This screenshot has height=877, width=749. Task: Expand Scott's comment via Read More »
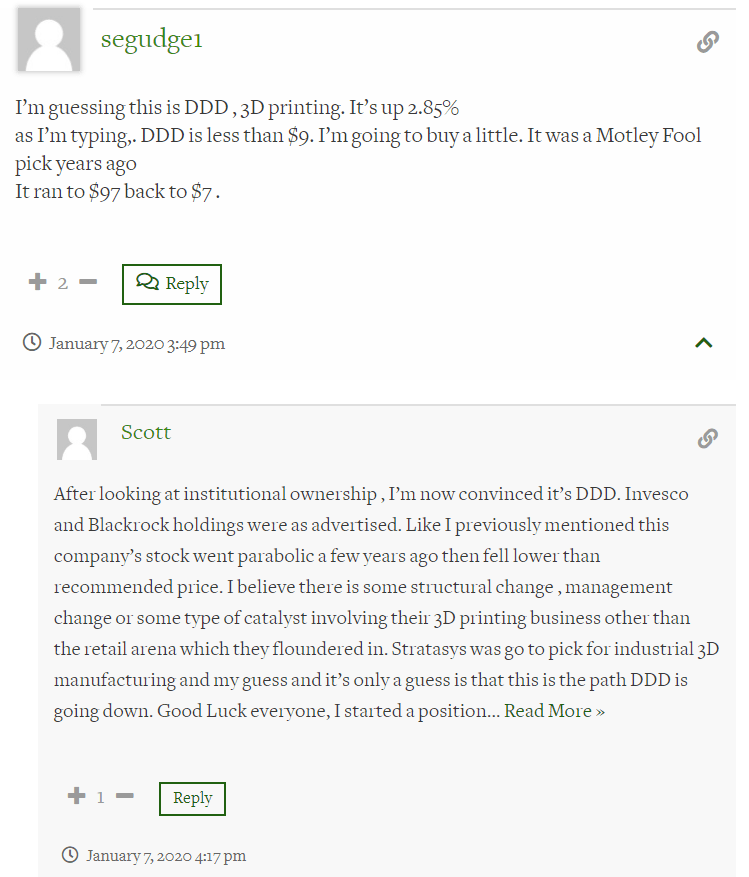coord(554,710)
